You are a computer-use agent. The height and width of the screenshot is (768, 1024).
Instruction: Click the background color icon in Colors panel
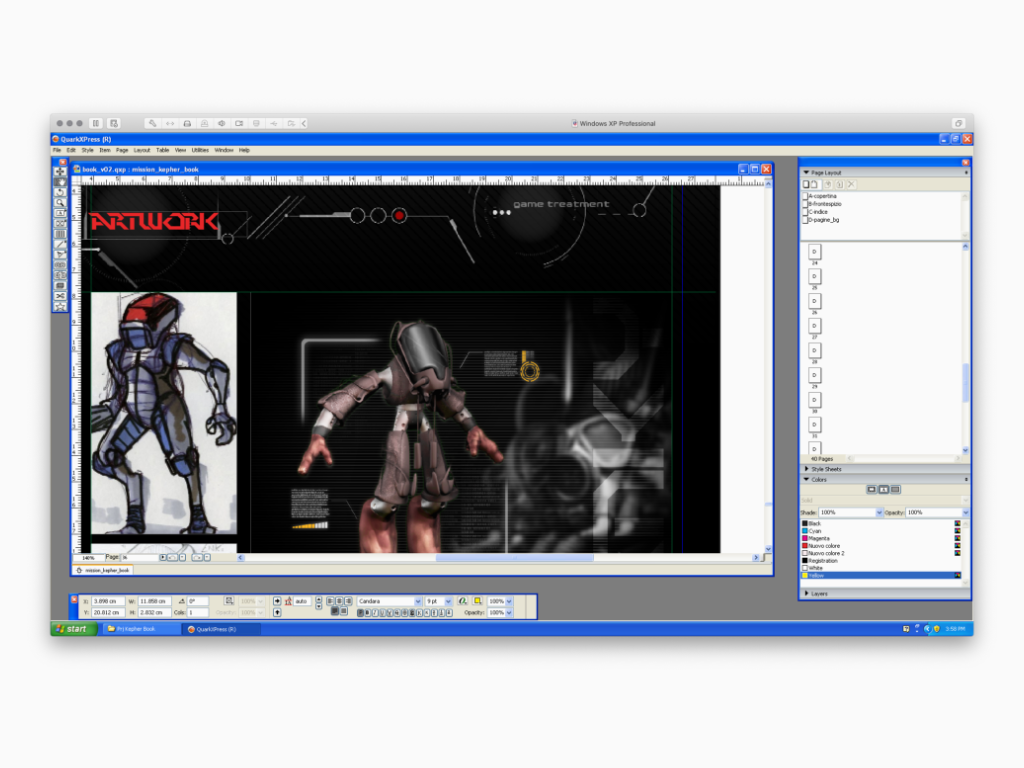pyautogui.click(x=895, y=489)
